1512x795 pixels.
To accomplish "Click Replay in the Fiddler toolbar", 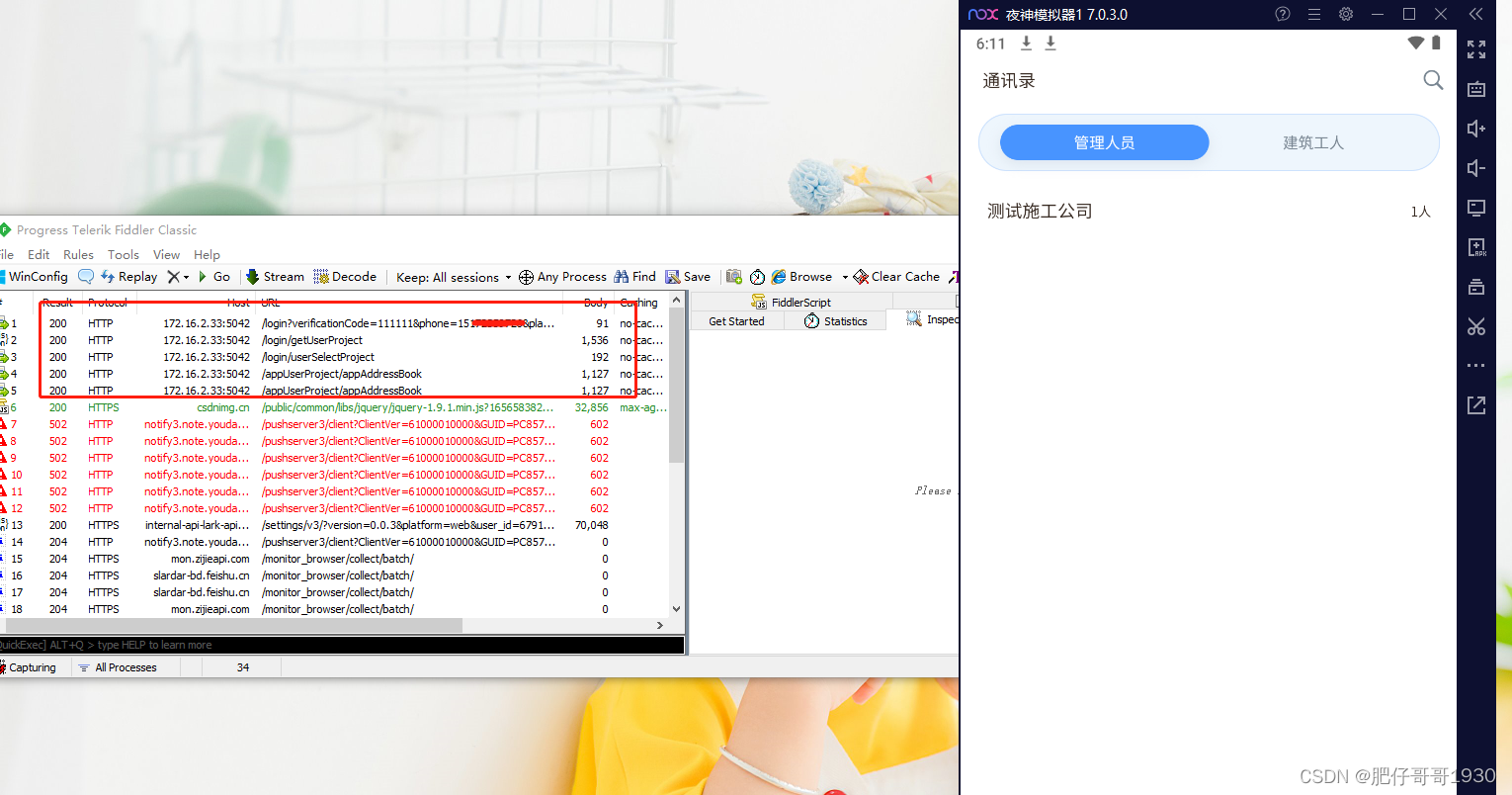I will (x=129, y=277).
